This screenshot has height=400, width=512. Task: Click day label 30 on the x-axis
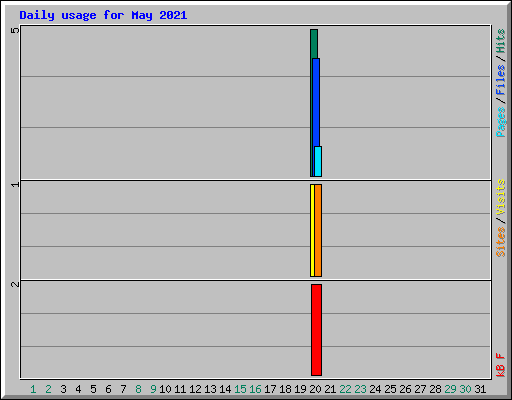tap(465, 389)
